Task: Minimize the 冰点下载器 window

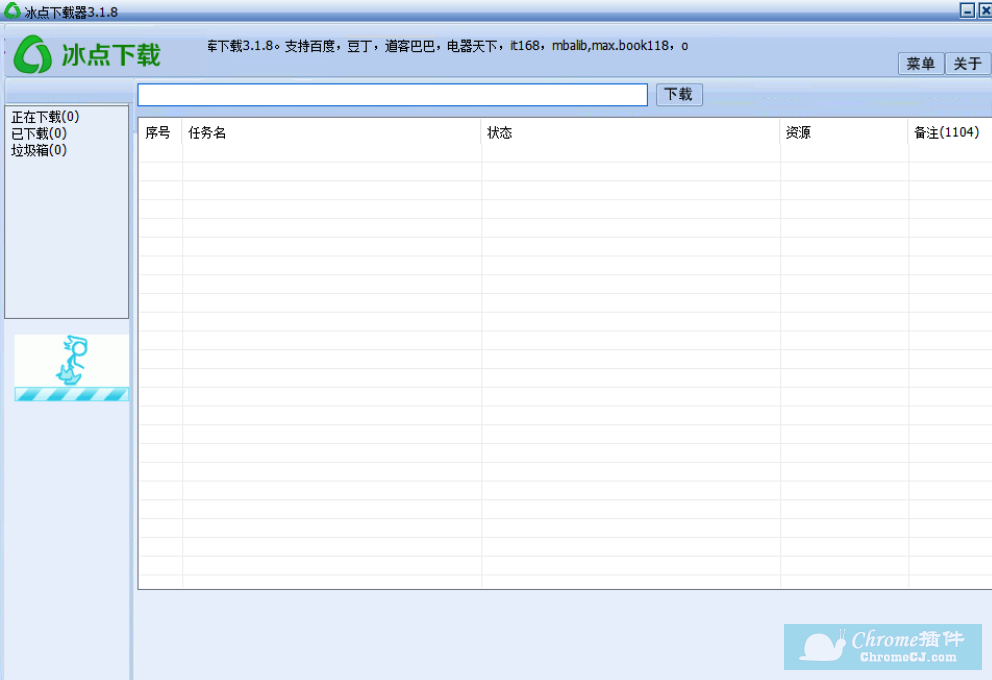Action: [967, 10]
